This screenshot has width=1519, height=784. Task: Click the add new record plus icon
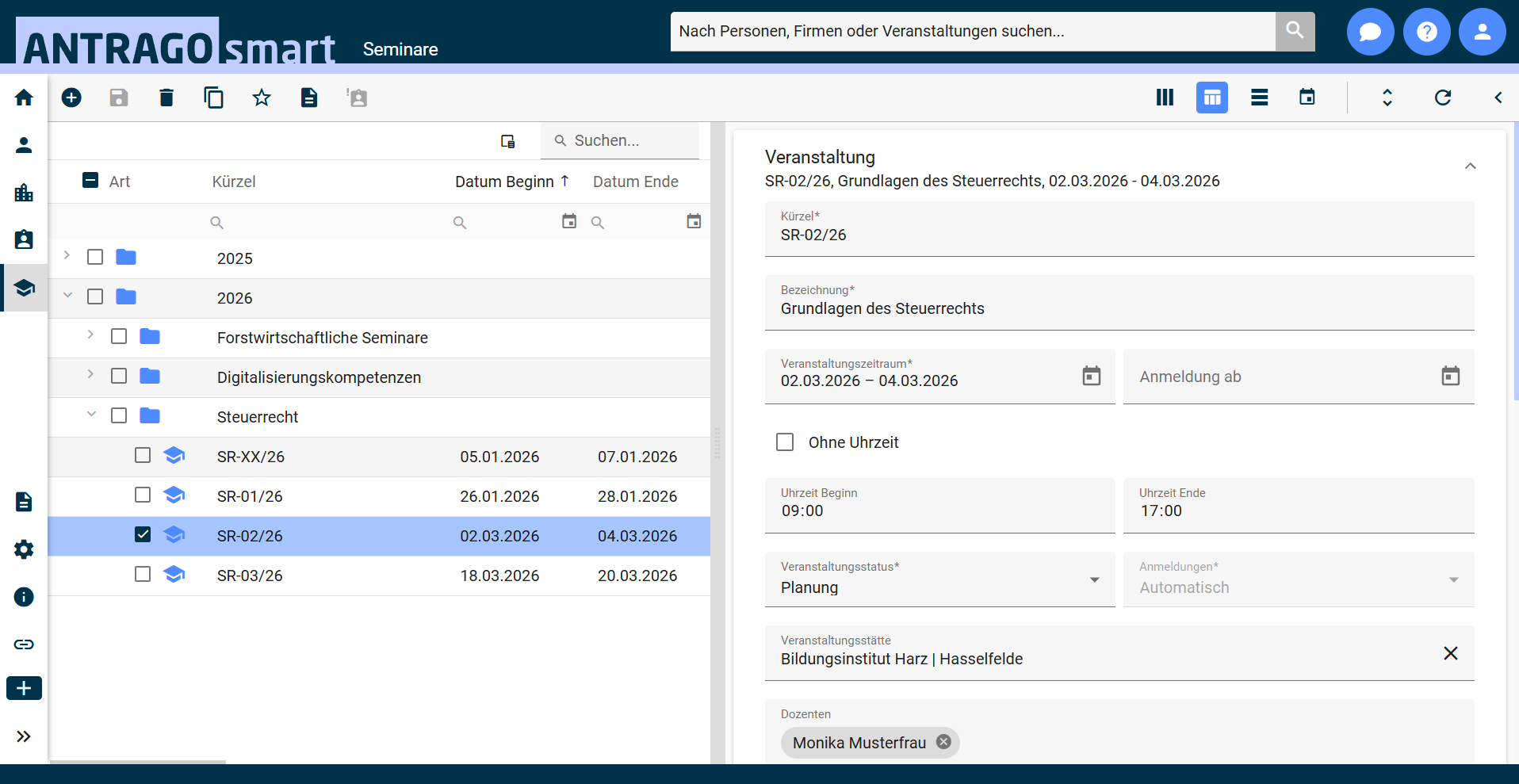pyautogui.click(x=71, y=98)
